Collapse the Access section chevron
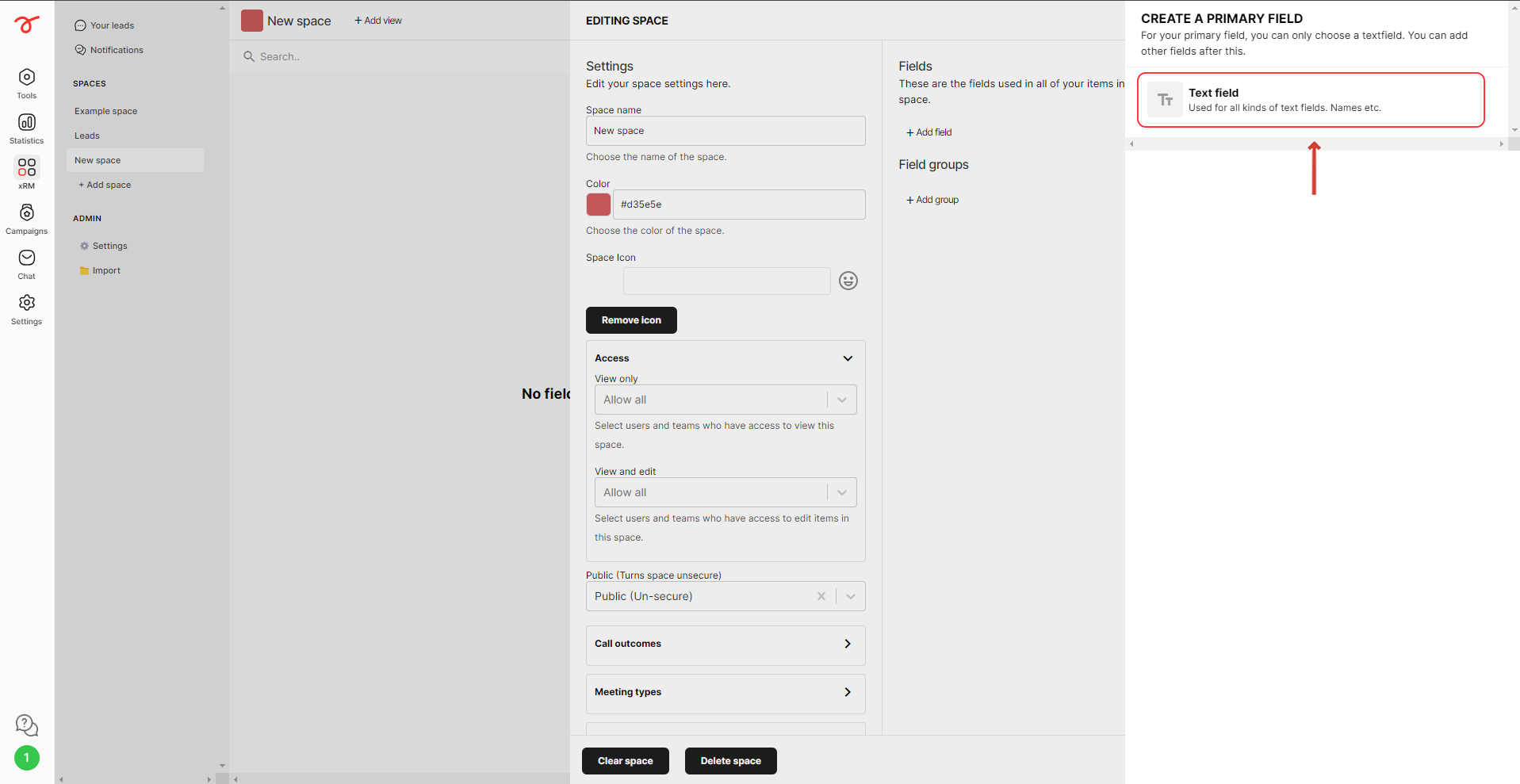Screen dimensions: 1520x784 tap(848, 358)
